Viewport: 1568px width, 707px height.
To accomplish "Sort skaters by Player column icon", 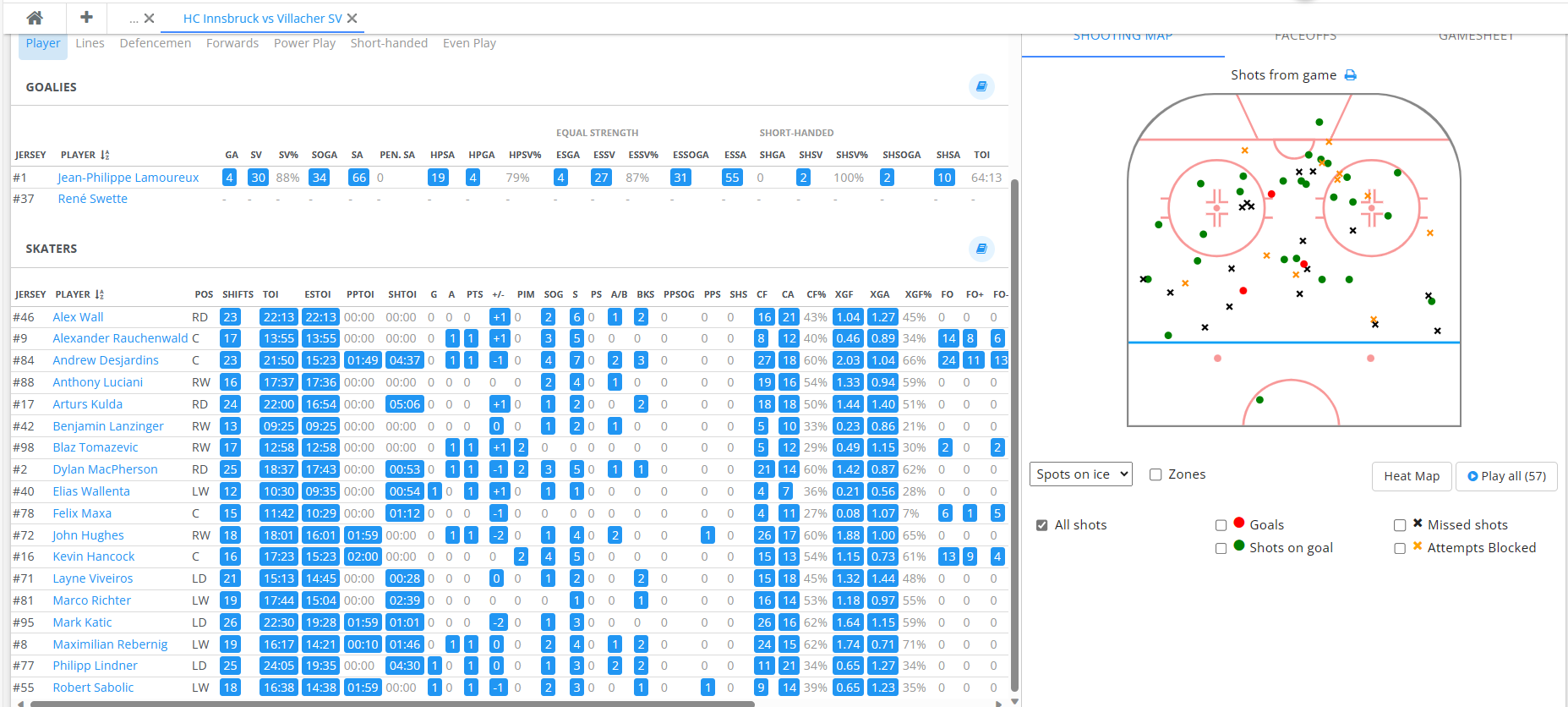I will [x=100, y=295].
